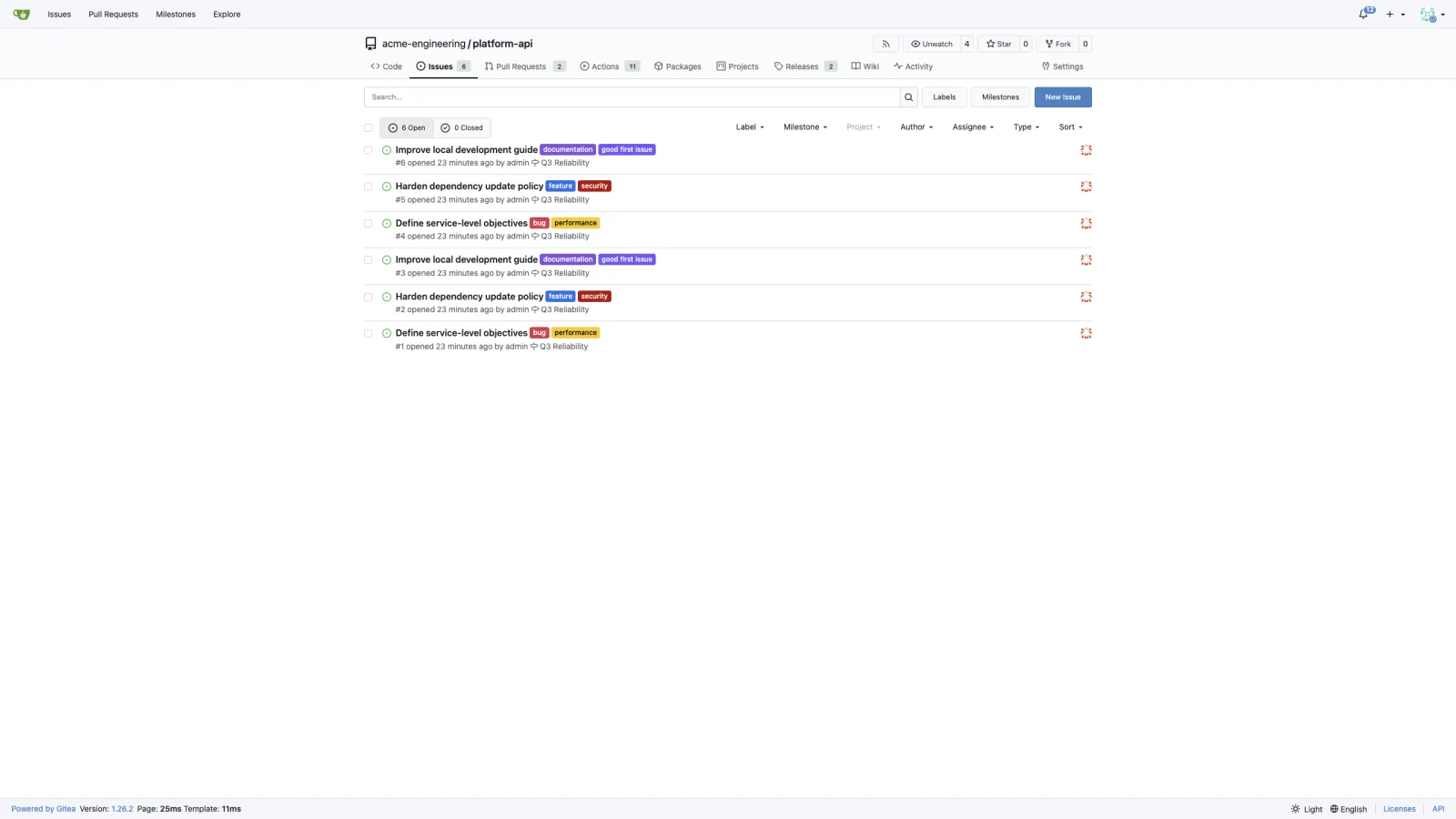
Task: Click the Unwatch eye button
Action: pyautogui.click(x=932, y=44)
